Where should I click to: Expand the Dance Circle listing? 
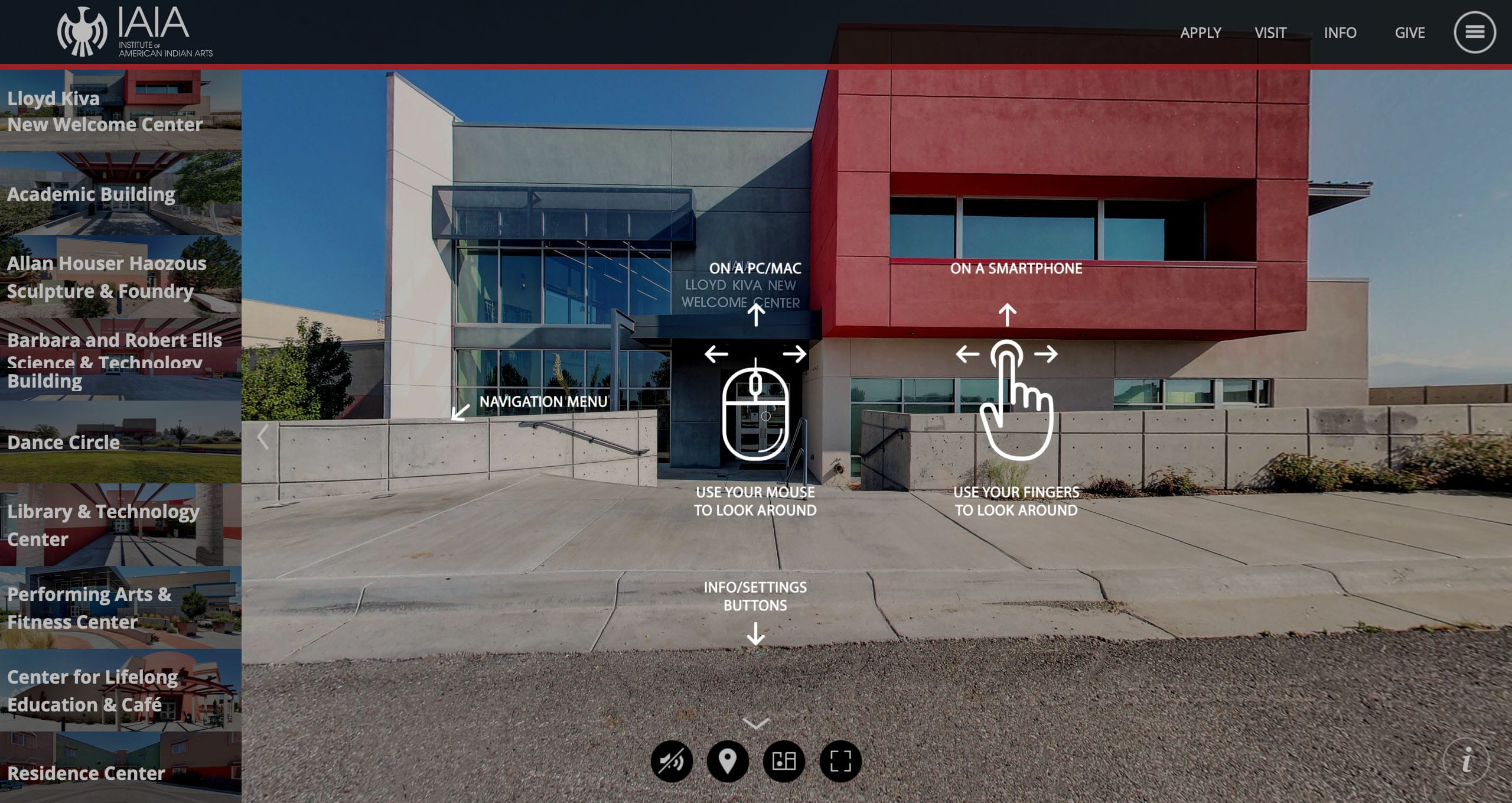coord(120,442)
